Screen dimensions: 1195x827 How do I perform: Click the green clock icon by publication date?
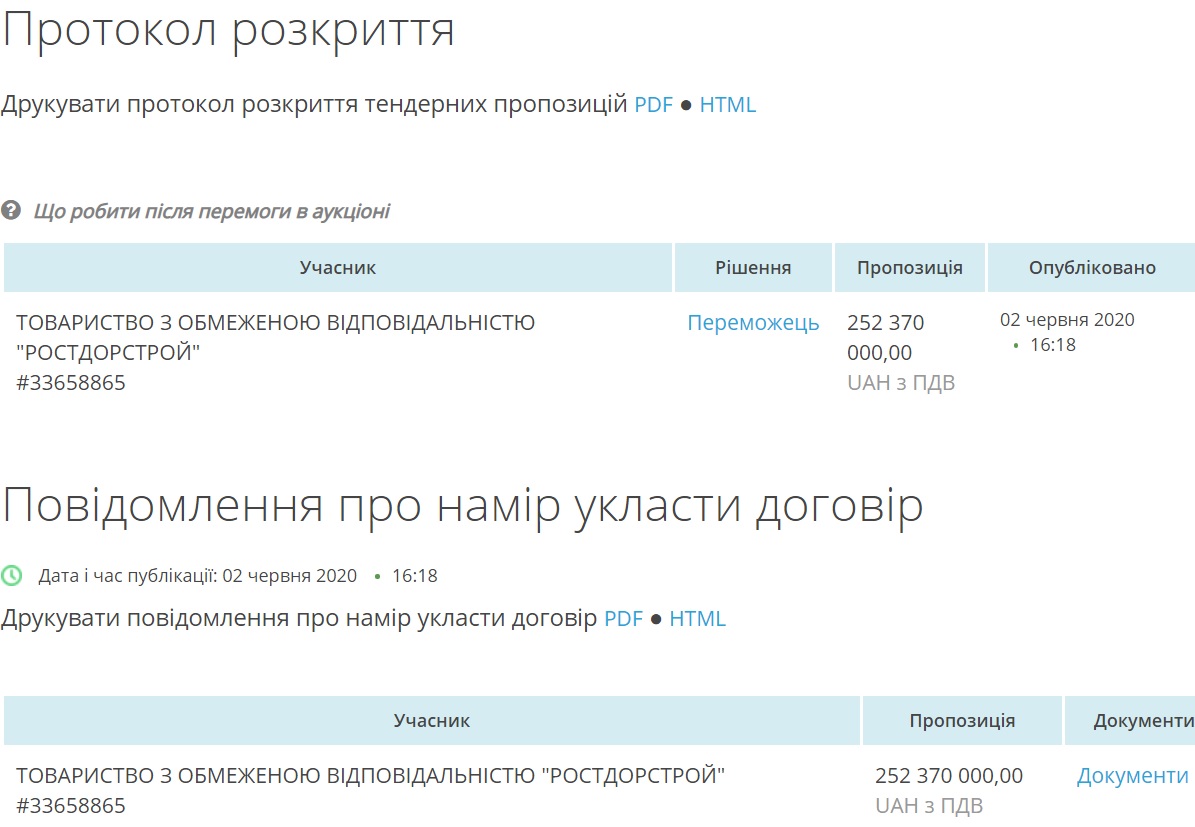point(11,575)
